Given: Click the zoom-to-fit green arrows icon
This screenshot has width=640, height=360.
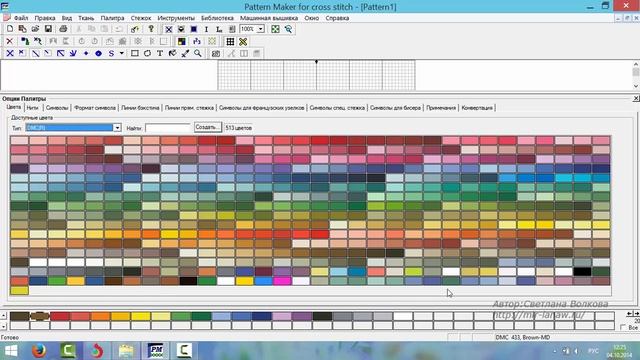Looking at the screenshot, I should tap(276, 29).
